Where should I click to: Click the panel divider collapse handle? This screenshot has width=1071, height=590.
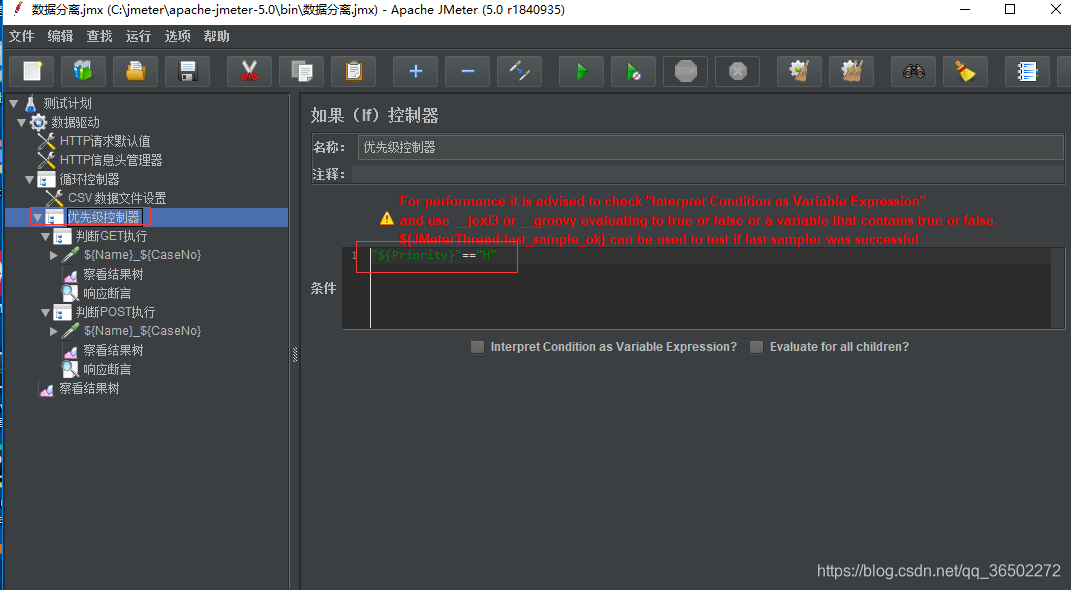click(295, 354)
